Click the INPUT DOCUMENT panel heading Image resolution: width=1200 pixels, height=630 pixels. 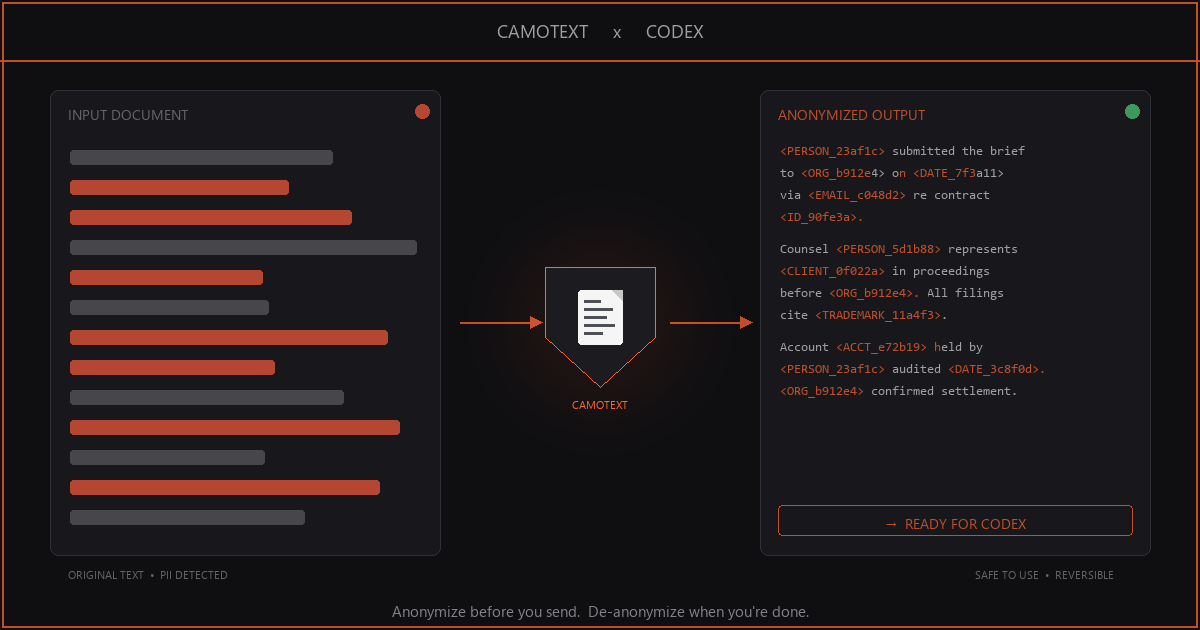point(128,115)
